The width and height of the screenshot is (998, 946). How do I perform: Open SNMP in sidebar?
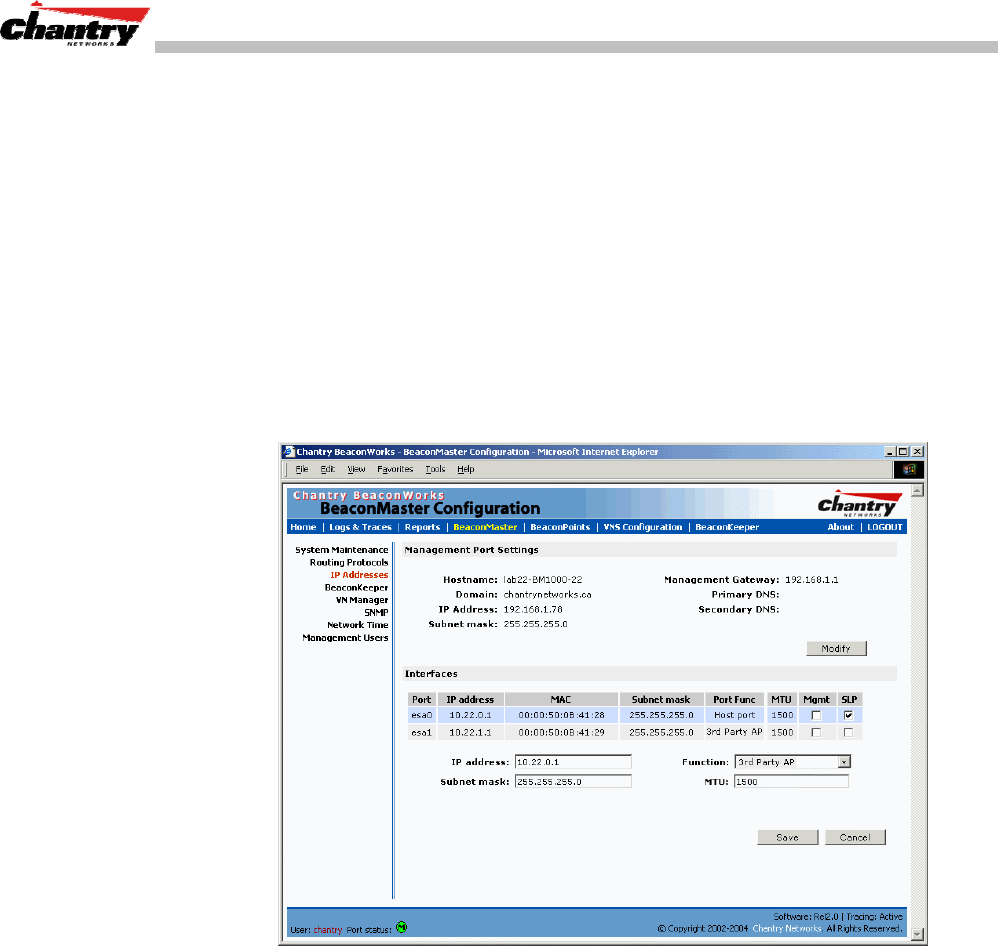coord(376,612)
